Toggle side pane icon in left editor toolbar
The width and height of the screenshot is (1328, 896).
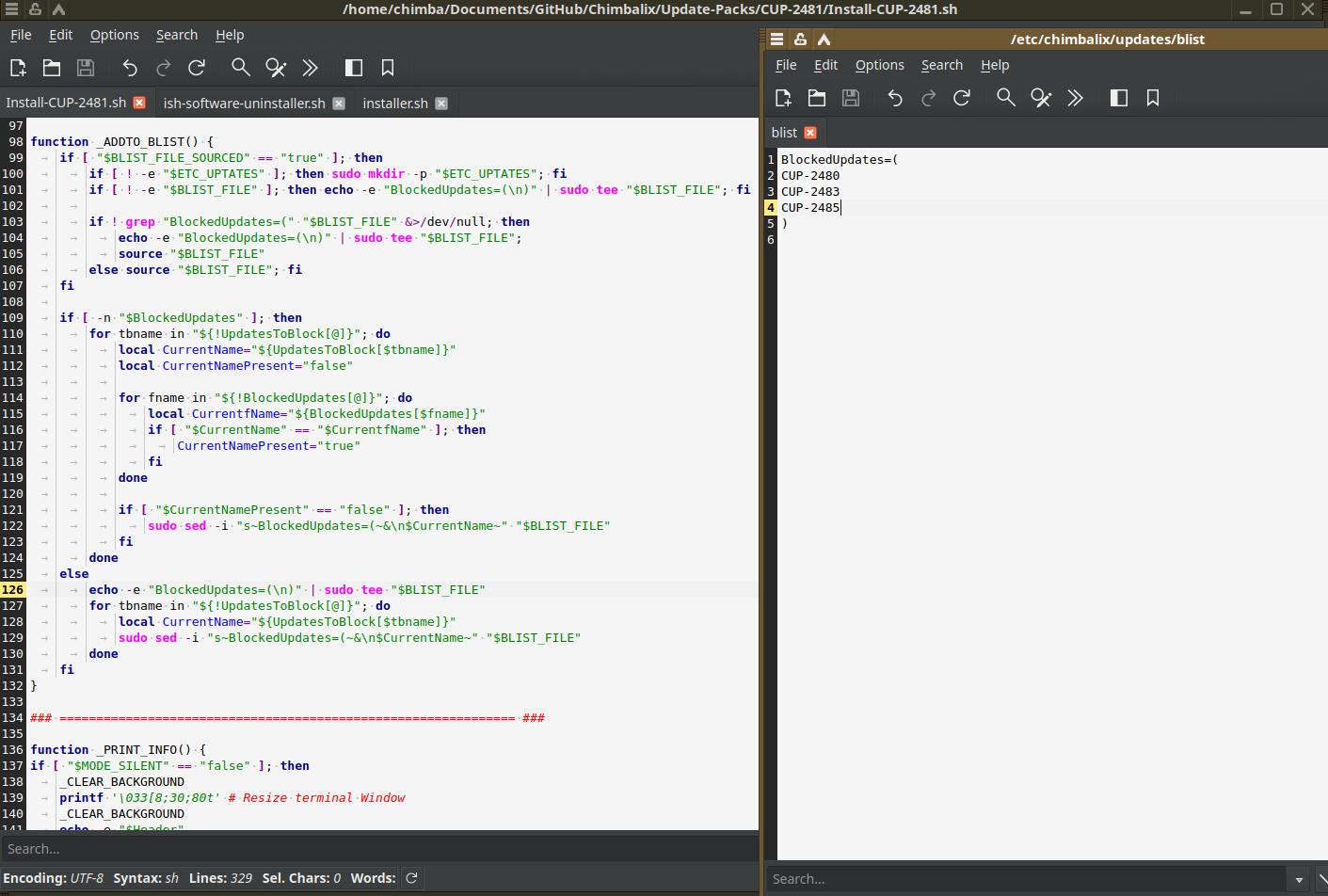click(x=354, y=68)
